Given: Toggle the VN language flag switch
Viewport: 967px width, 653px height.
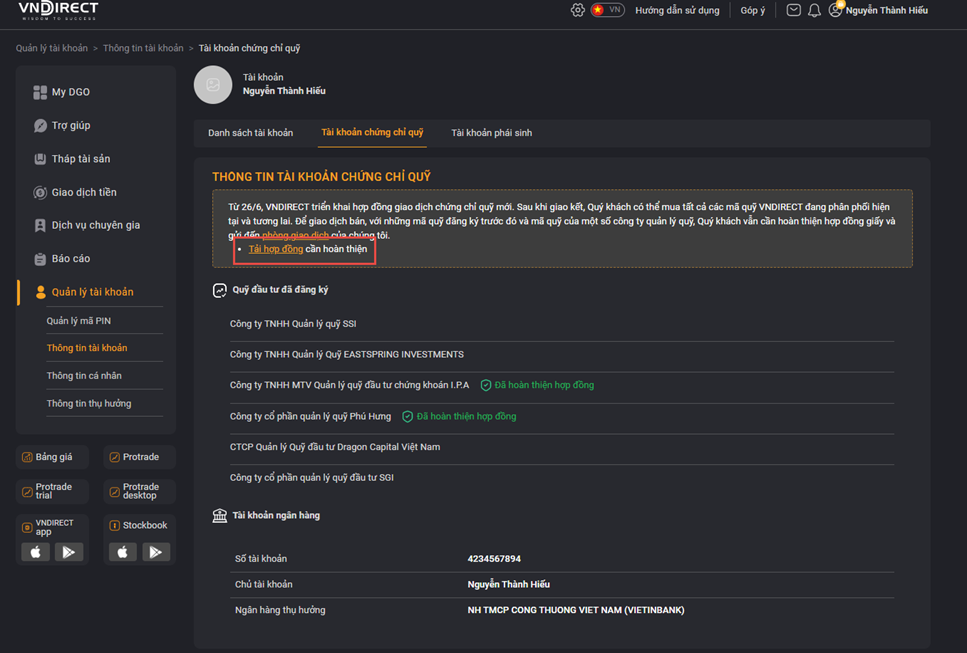Looking at the screenshot, I should [607, 10].
